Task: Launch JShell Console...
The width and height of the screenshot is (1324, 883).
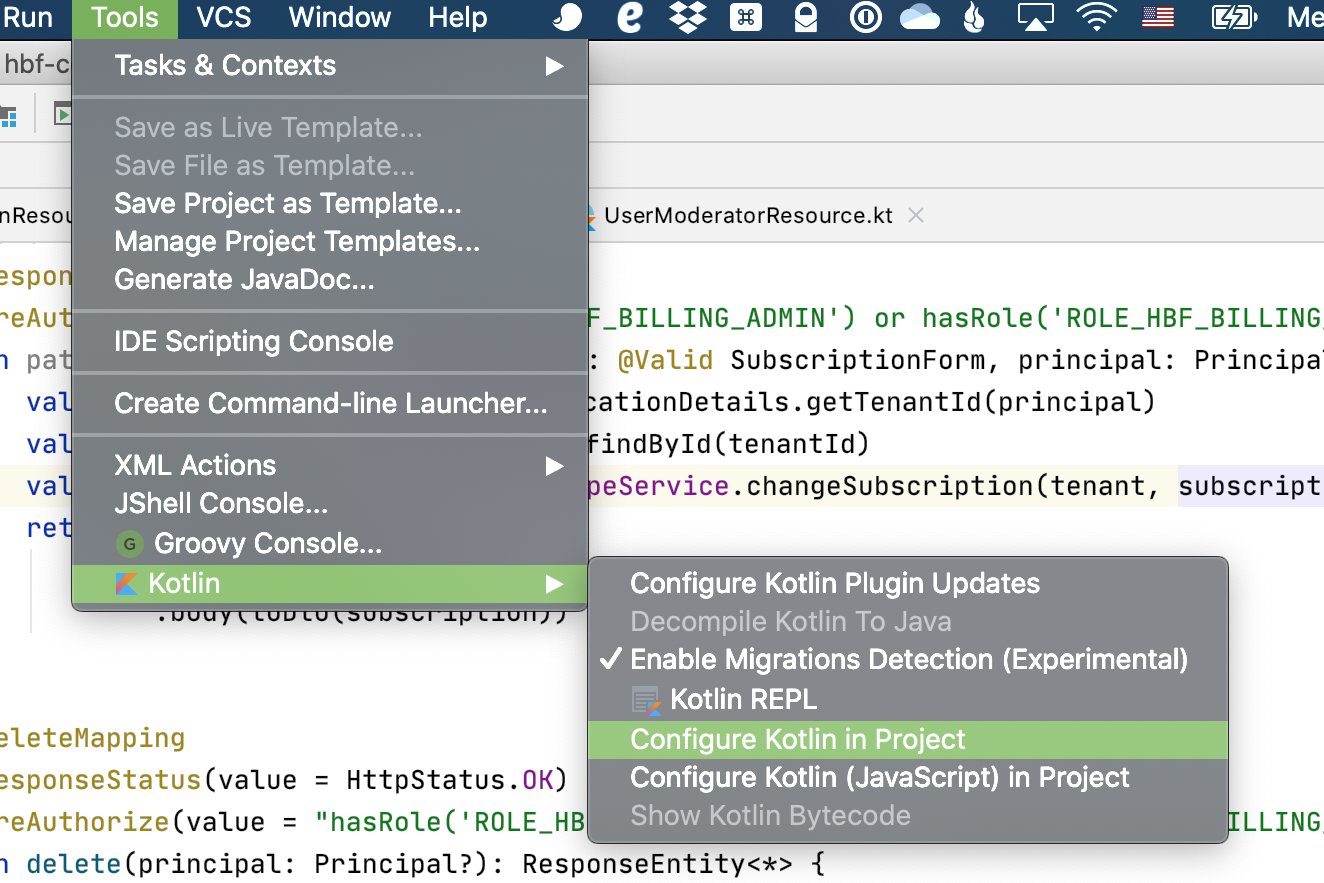Action: point(330,504)
